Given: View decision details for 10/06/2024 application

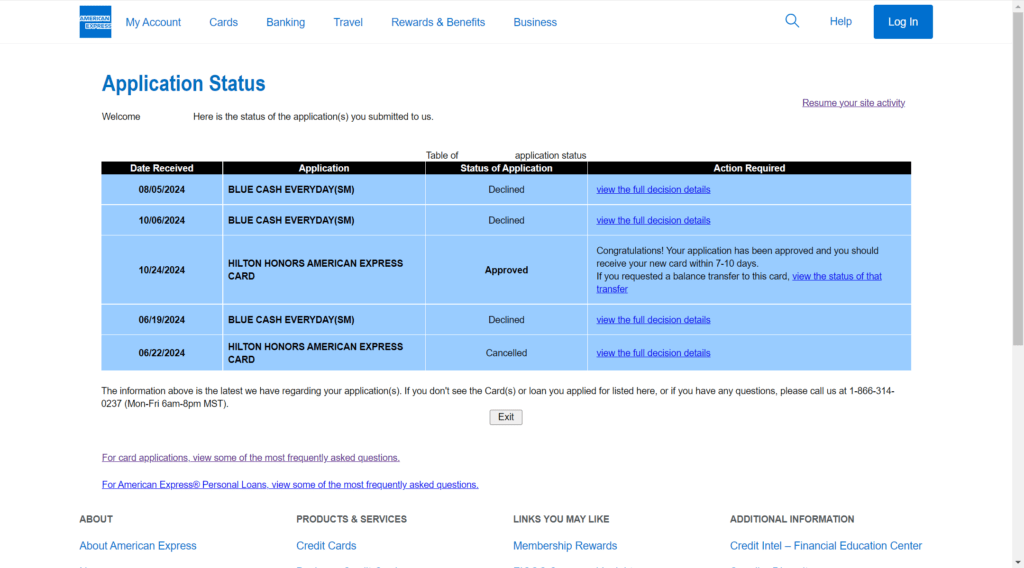Looking at the screenshot, I should (x=653, y=221).
